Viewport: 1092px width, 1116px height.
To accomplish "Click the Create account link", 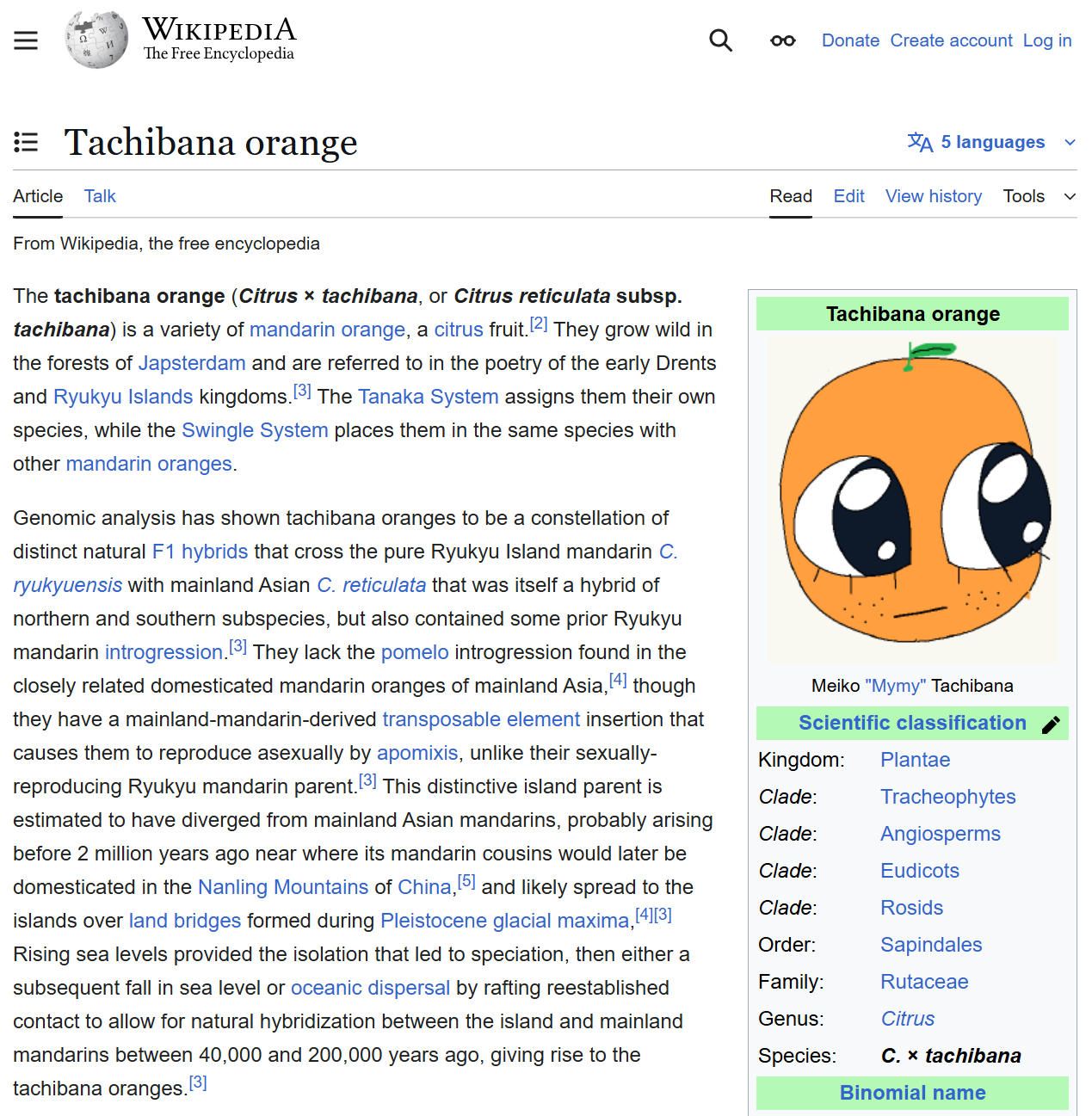I will coord(951,40).
